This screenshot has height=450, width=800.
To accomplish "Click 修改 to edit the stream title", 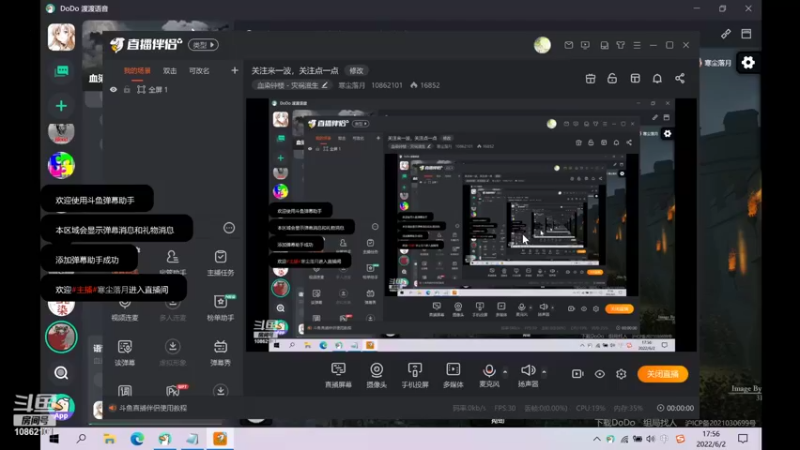I will point(356,70).
